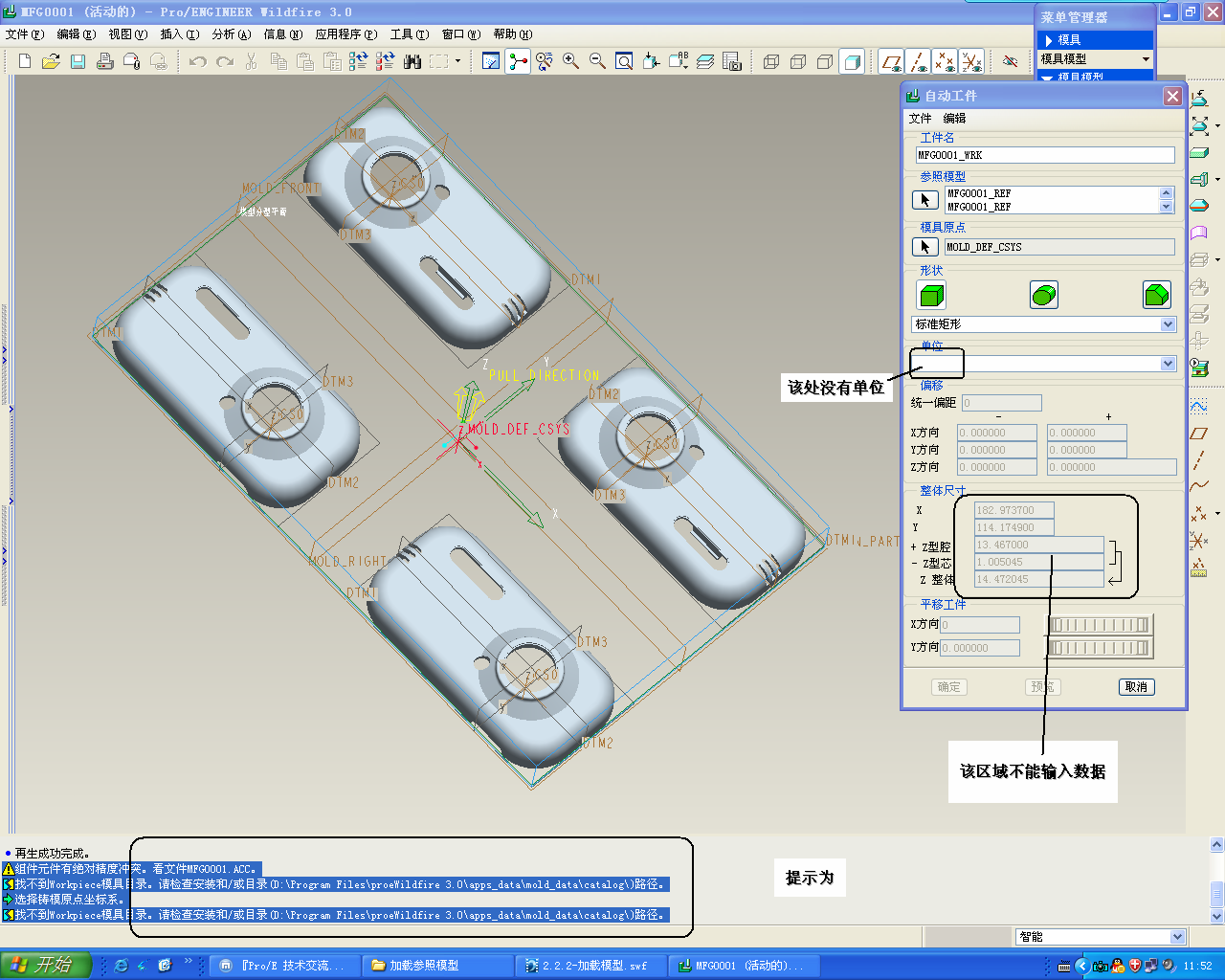
Task: Click the 工件名 MFG0001_WRK input field
Action: (1045, 155)
